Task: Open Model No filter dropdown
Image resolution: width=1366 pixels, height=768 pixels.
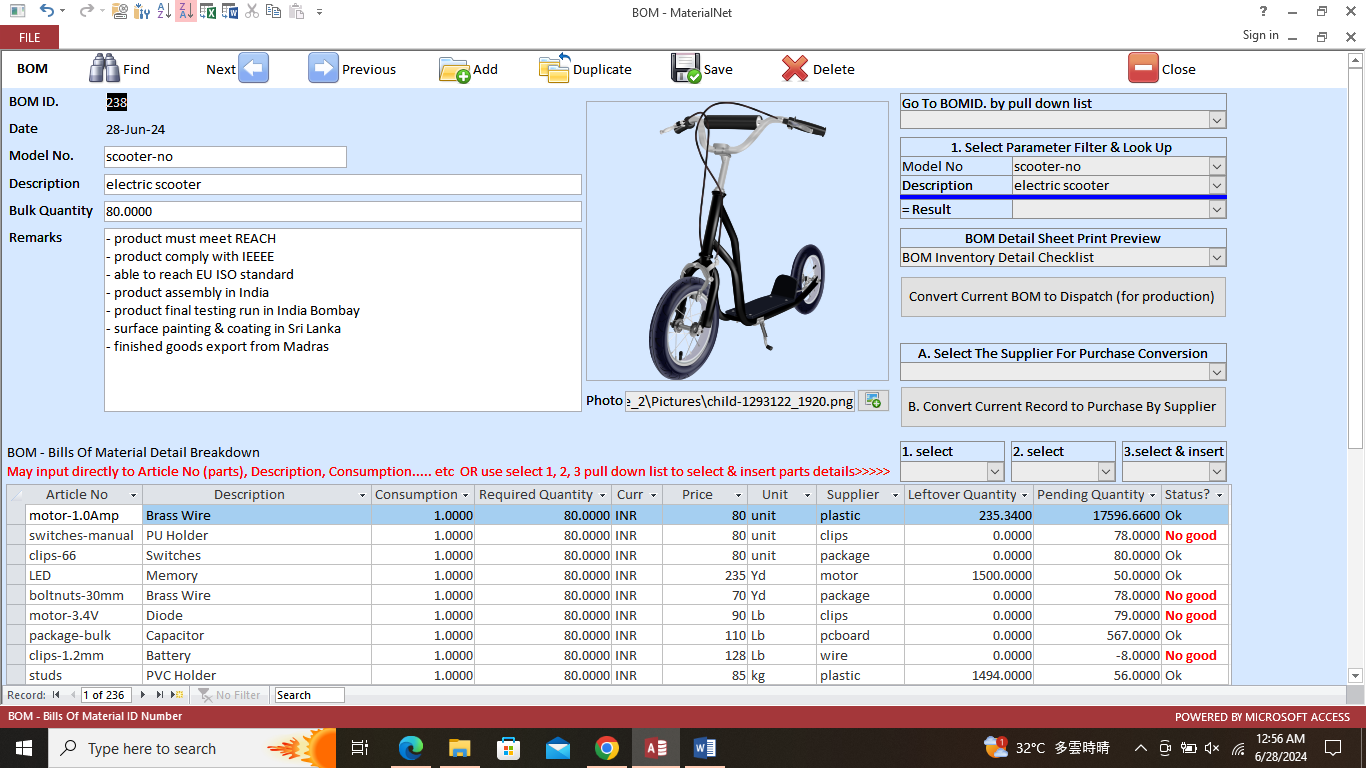Action: tap(1217, 166)
